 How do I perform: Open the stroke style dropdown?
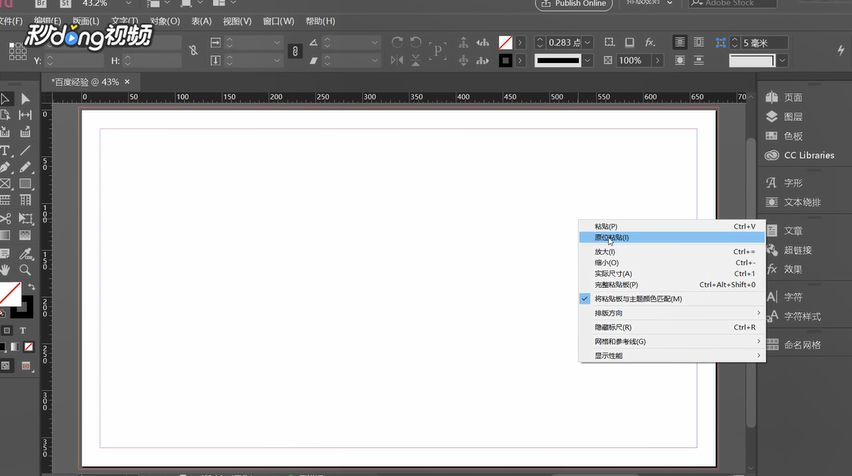pyautogui.click(x=587, y=60)
